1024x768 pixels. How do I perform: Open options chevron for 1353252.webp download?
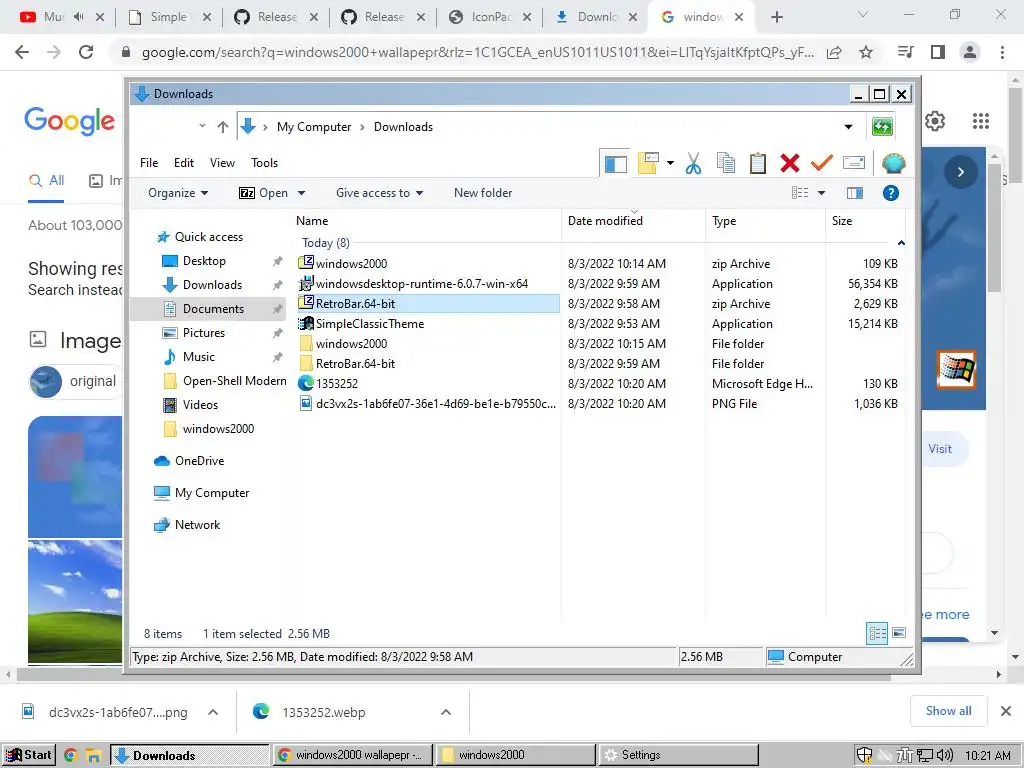point(445,712)
